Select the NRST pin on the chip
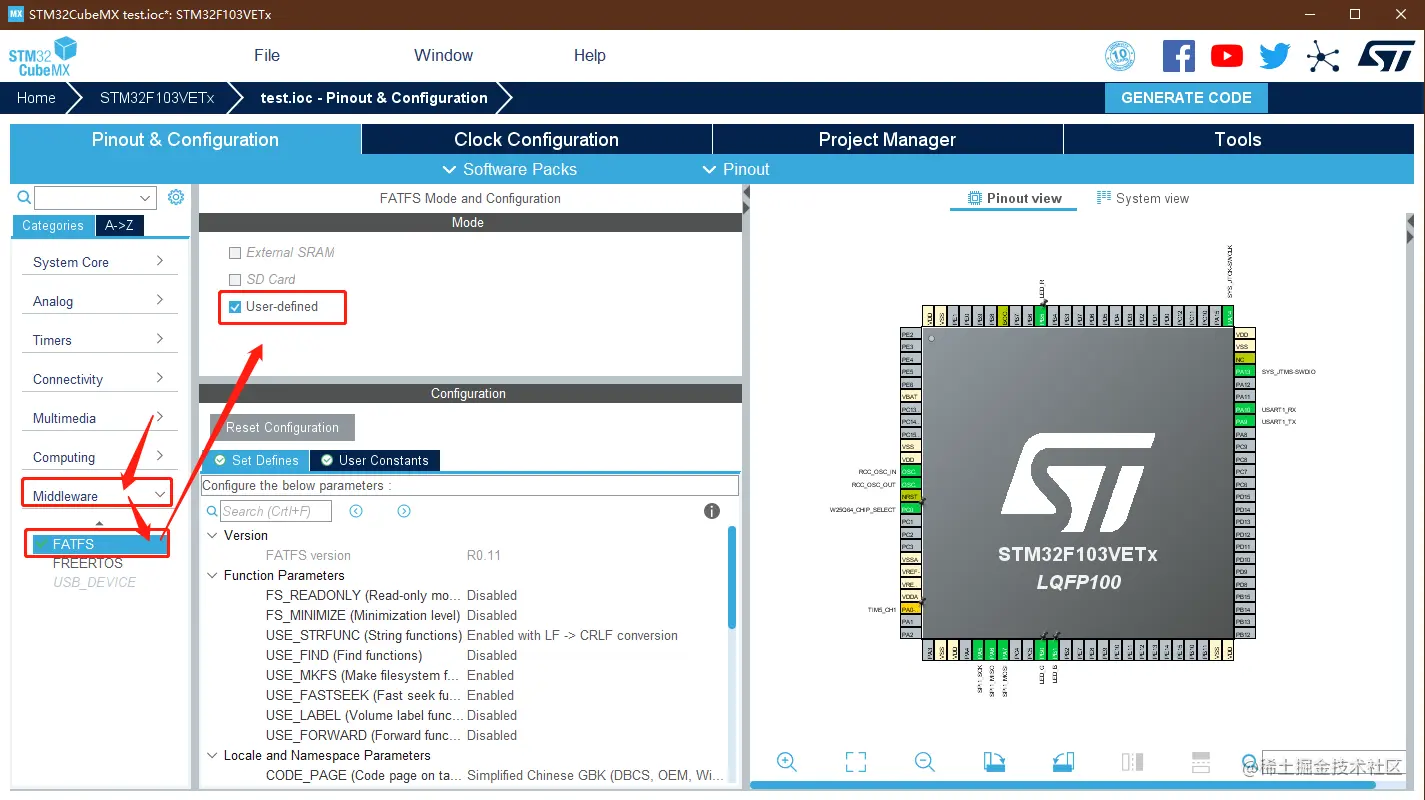The width and height of the screenshot is (1425, 800). tap(910, 496)
